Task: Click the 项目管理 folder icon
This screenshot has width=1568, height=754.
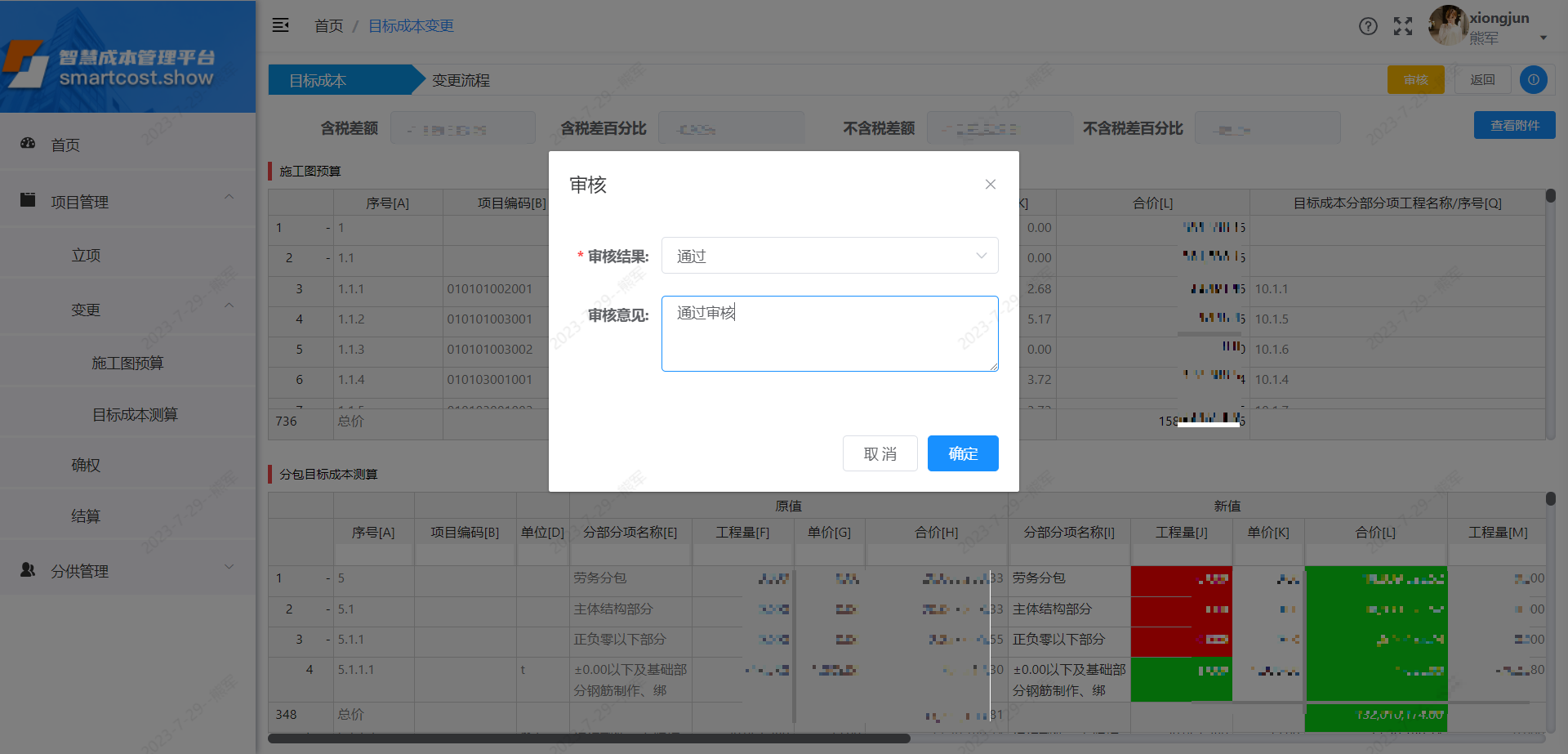Action: (x=28, y=200)
